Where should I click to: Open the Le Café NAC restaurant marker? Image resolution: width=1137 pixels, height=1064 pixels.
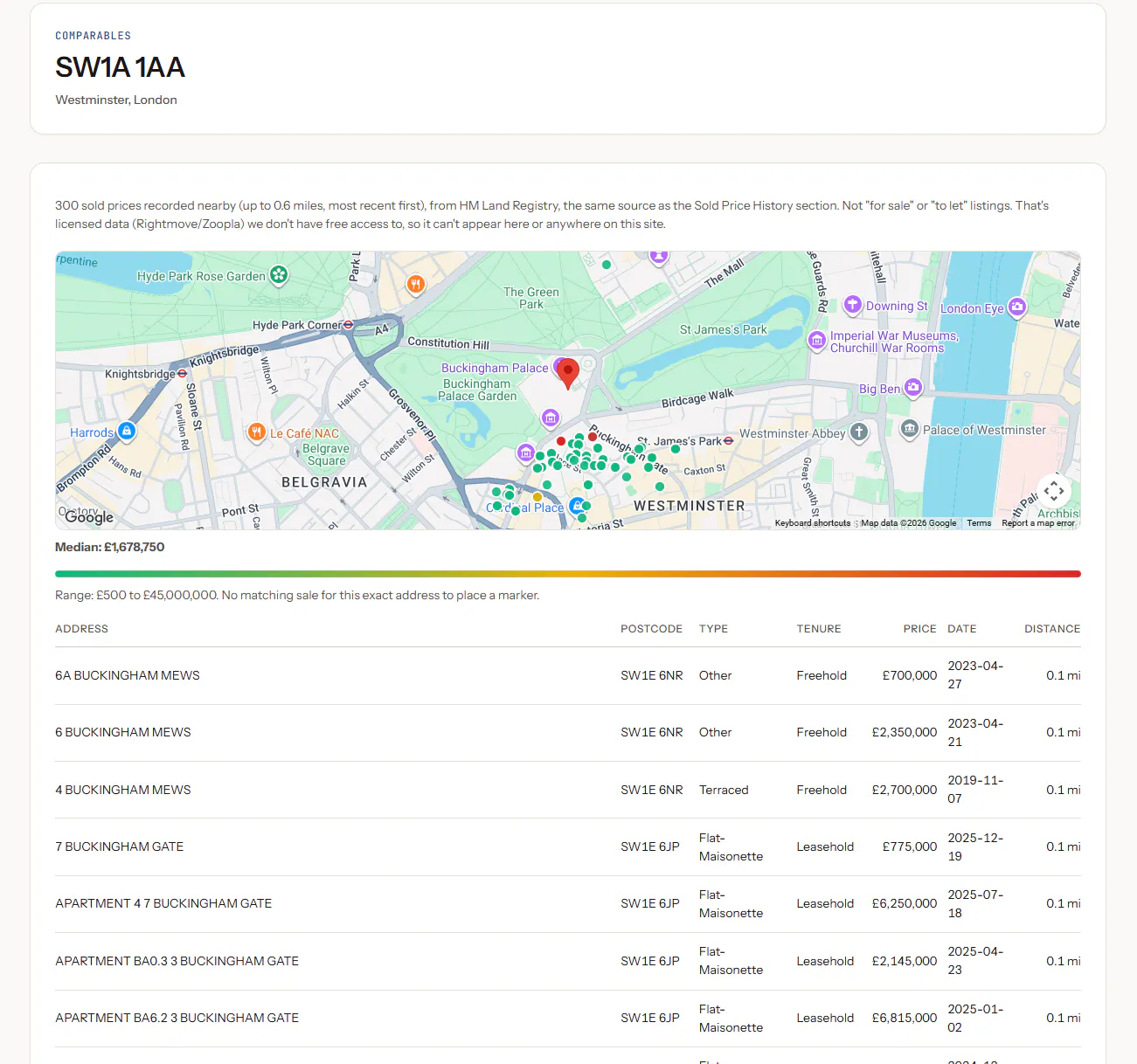pyautogui.click(x=256, y=432)
